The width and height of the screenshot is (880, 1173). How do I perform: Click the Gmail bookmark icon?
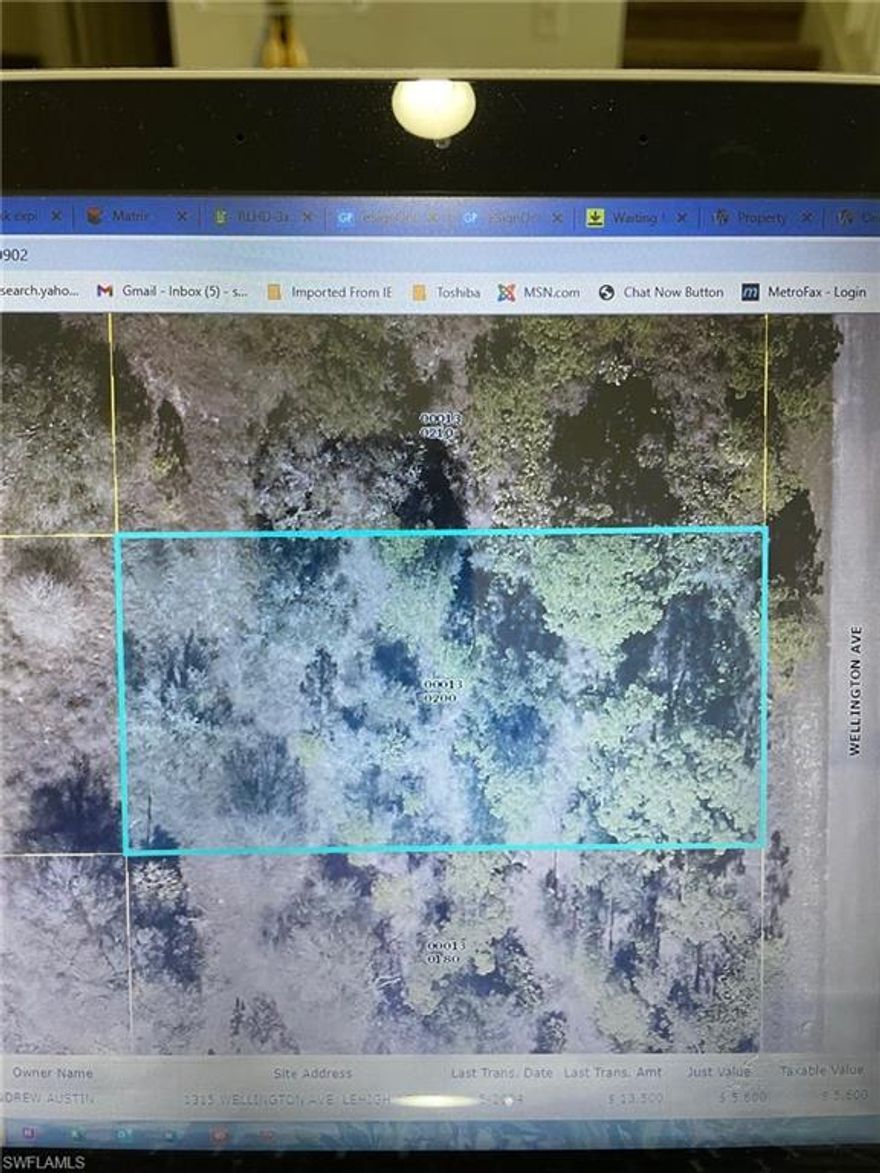104,292
